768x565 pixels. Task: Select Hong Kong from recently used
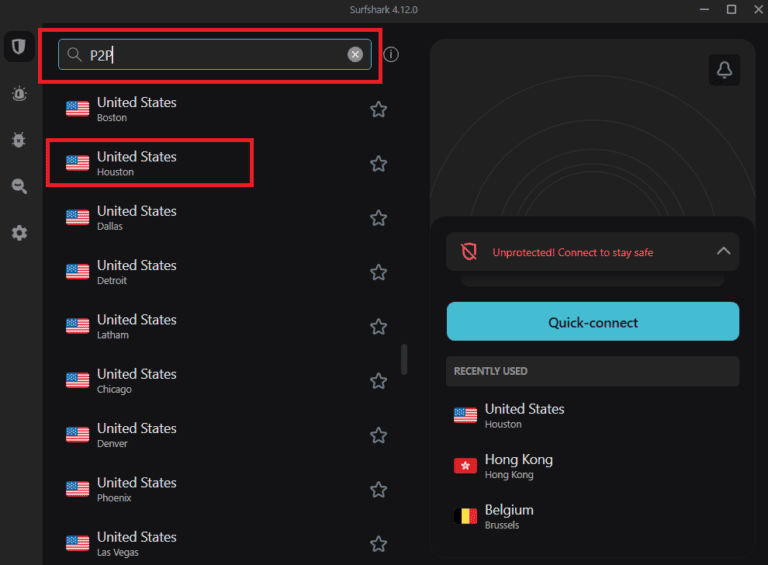tap(518, 466)
